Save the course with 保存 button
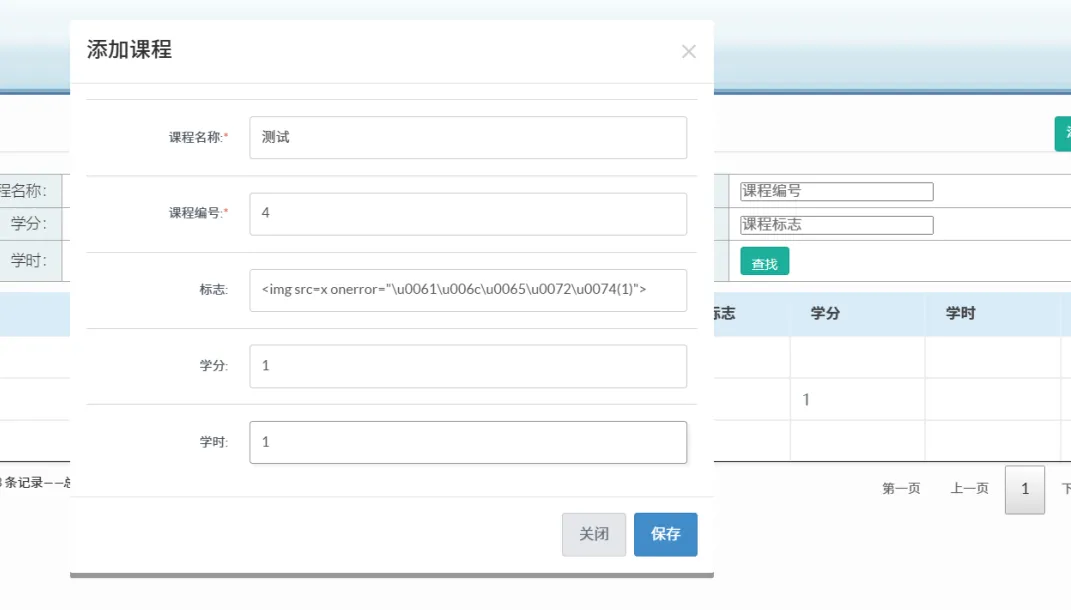The image size is (1071, 610). pyautogui.click(x=665, y=534)
